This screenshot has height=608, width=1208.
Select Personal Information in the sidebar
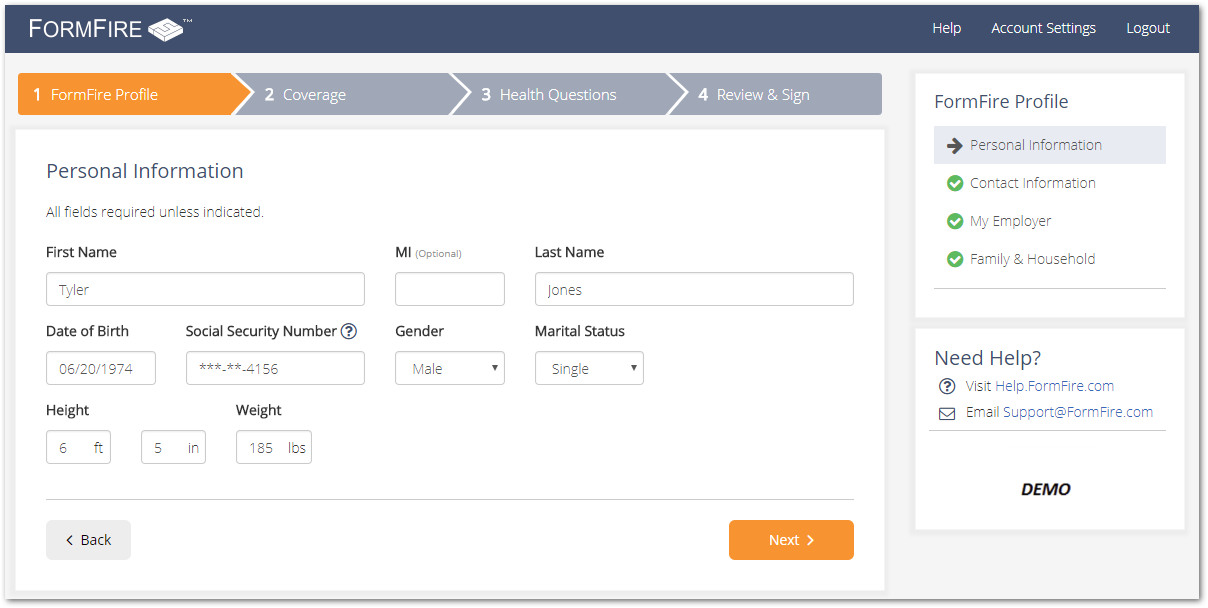pyautogui.click(x=1050, y=145)
